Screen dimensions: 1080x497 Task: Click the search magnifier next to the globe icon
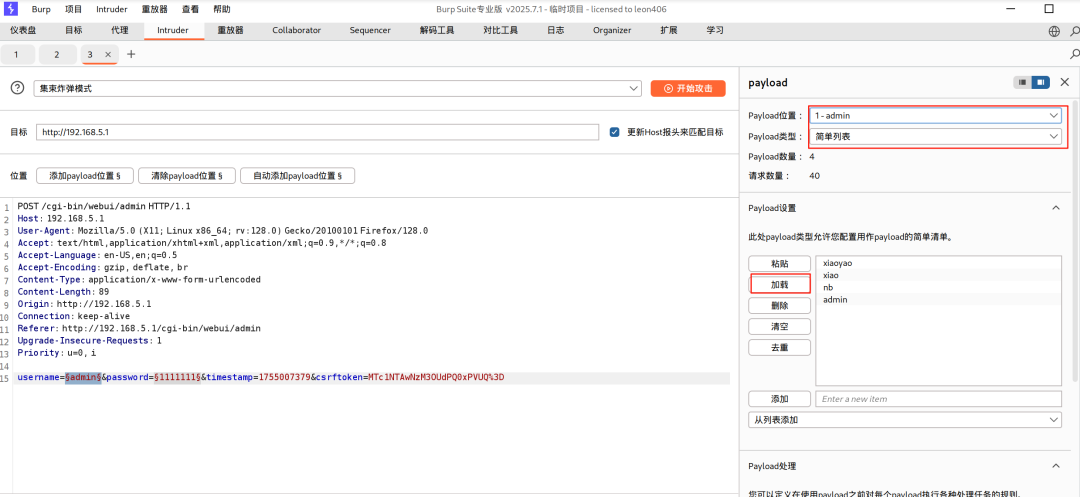[x=1074, y=31]
